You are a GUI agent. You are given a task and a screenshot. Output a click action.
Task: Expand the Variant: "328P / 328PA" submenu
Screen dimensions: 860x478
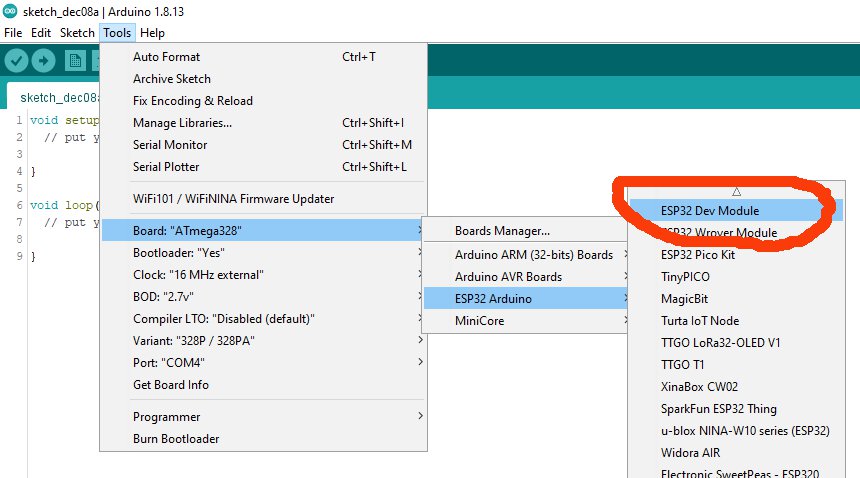[x=263, y=340]
